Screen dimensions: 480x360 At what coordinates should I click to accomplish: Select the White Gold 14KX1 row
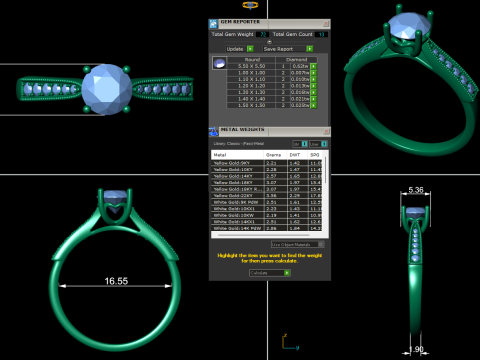pyautogui.click(x=267, y=222)
